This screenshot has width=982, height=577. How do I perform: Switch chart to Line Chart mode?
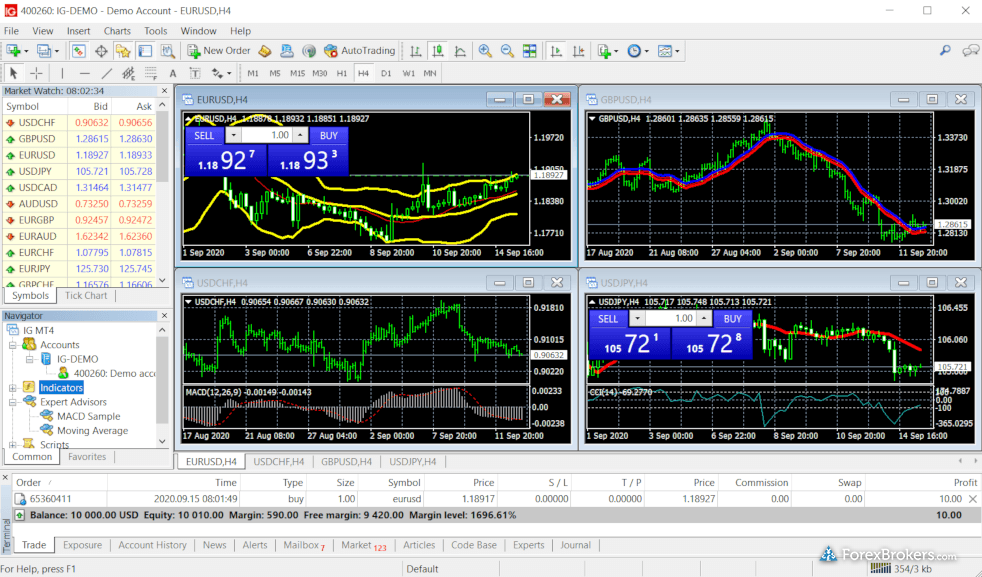pos(460,51)
